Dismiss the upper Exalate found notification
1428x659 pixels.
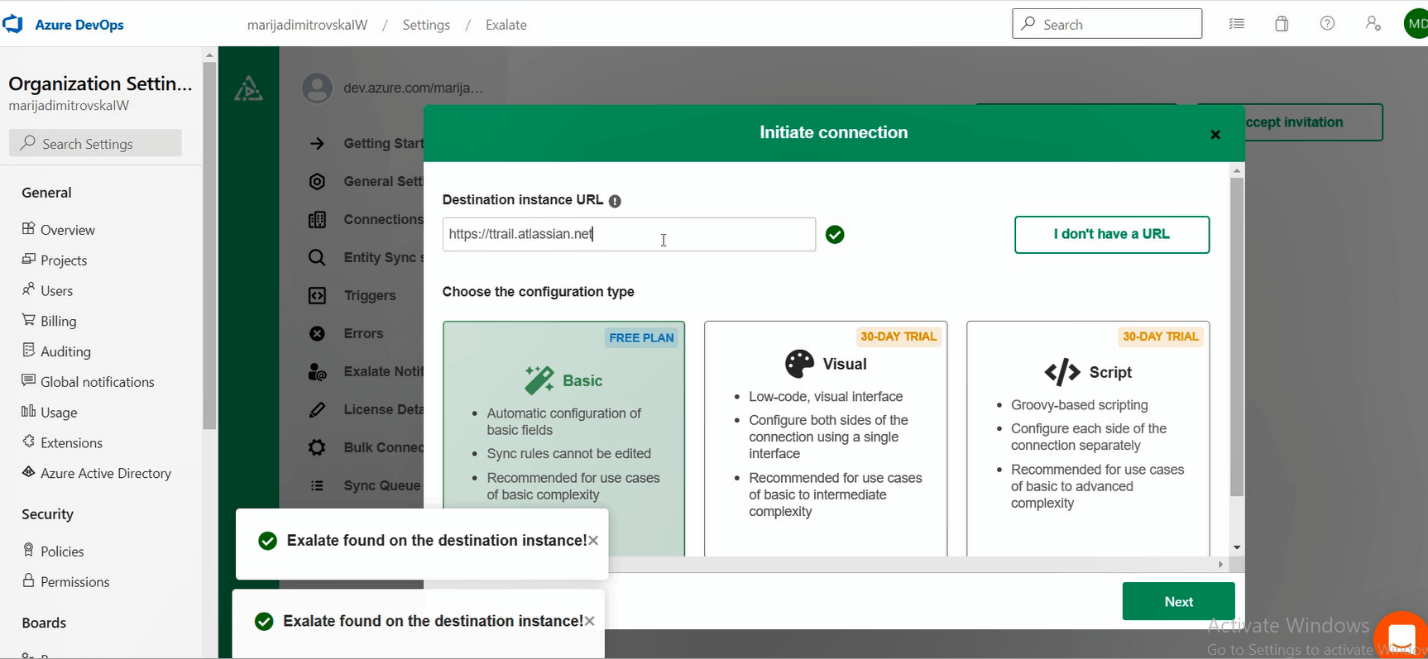tap(593, 540)
